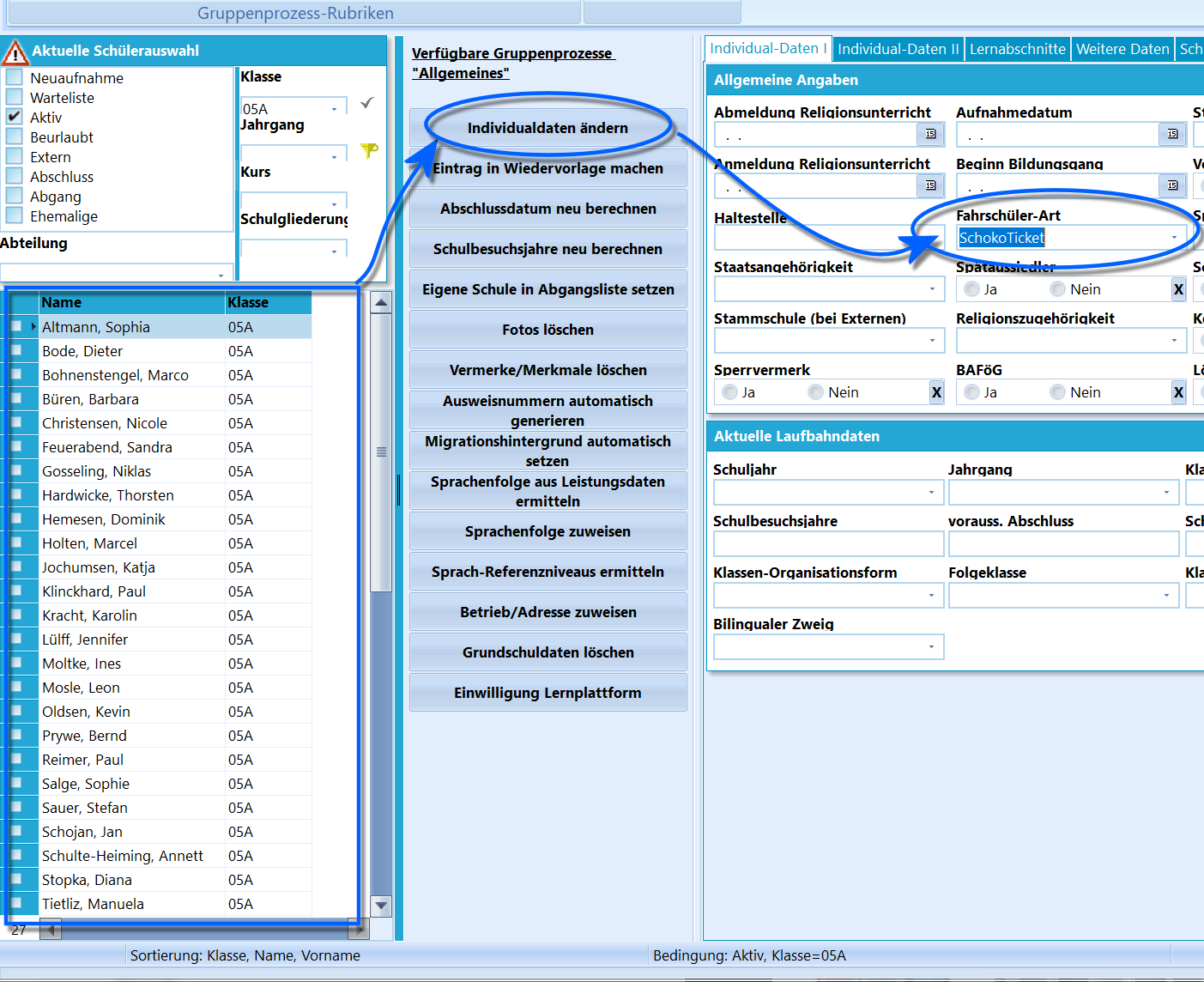This screenshot has height=982, width=1204.
Task: Open Fahrschüler-Art dropdown showing SchokoTicket
Action: click(x=1174, y=238)
